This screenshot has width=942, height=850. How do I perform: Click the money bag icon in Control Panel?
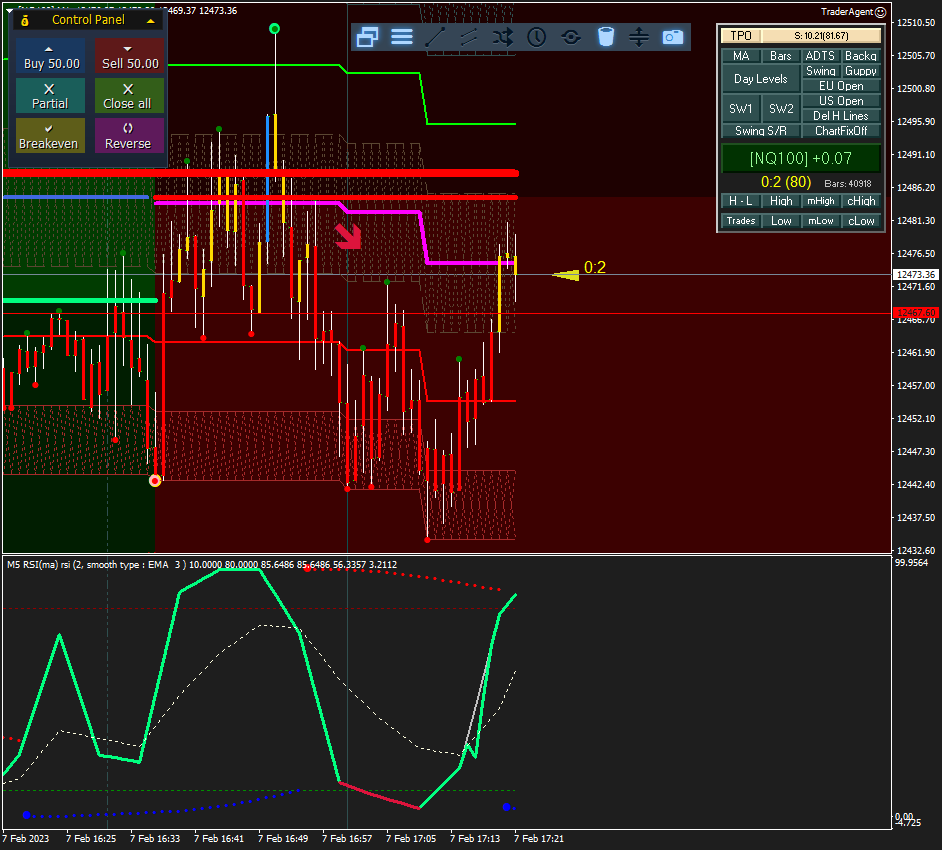click(25, 20)
